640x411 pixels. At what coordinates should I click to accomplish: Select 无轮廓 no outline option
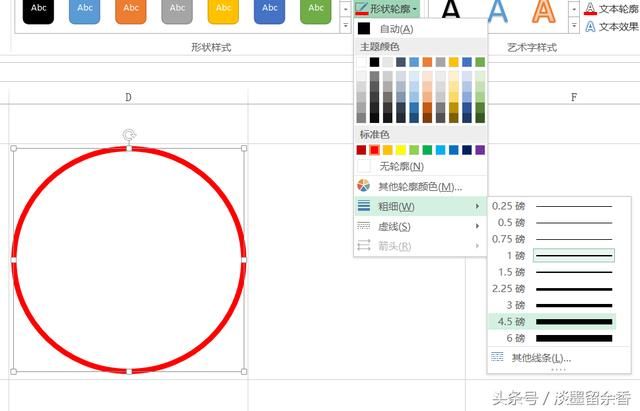pyautogui.click(x=400, y=166)
